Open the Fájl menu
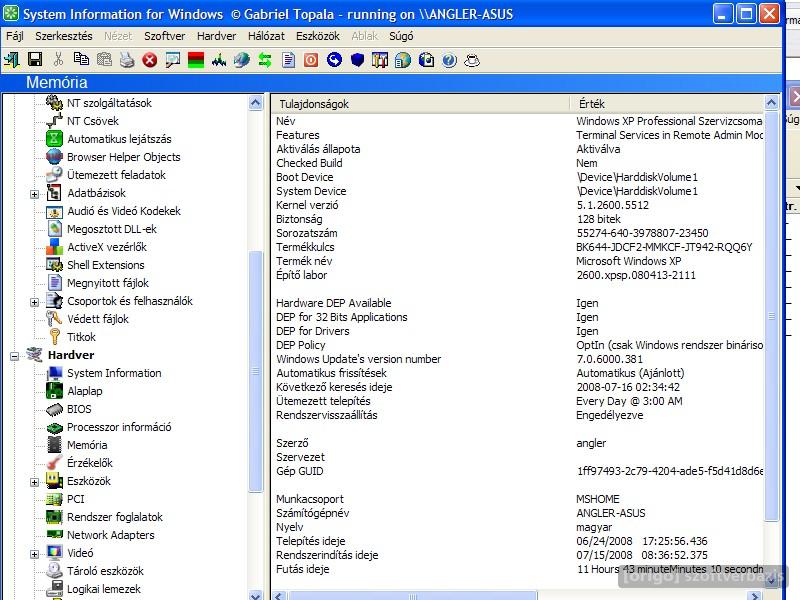This screenshot has height=600, width=800. tap(15, 36)
